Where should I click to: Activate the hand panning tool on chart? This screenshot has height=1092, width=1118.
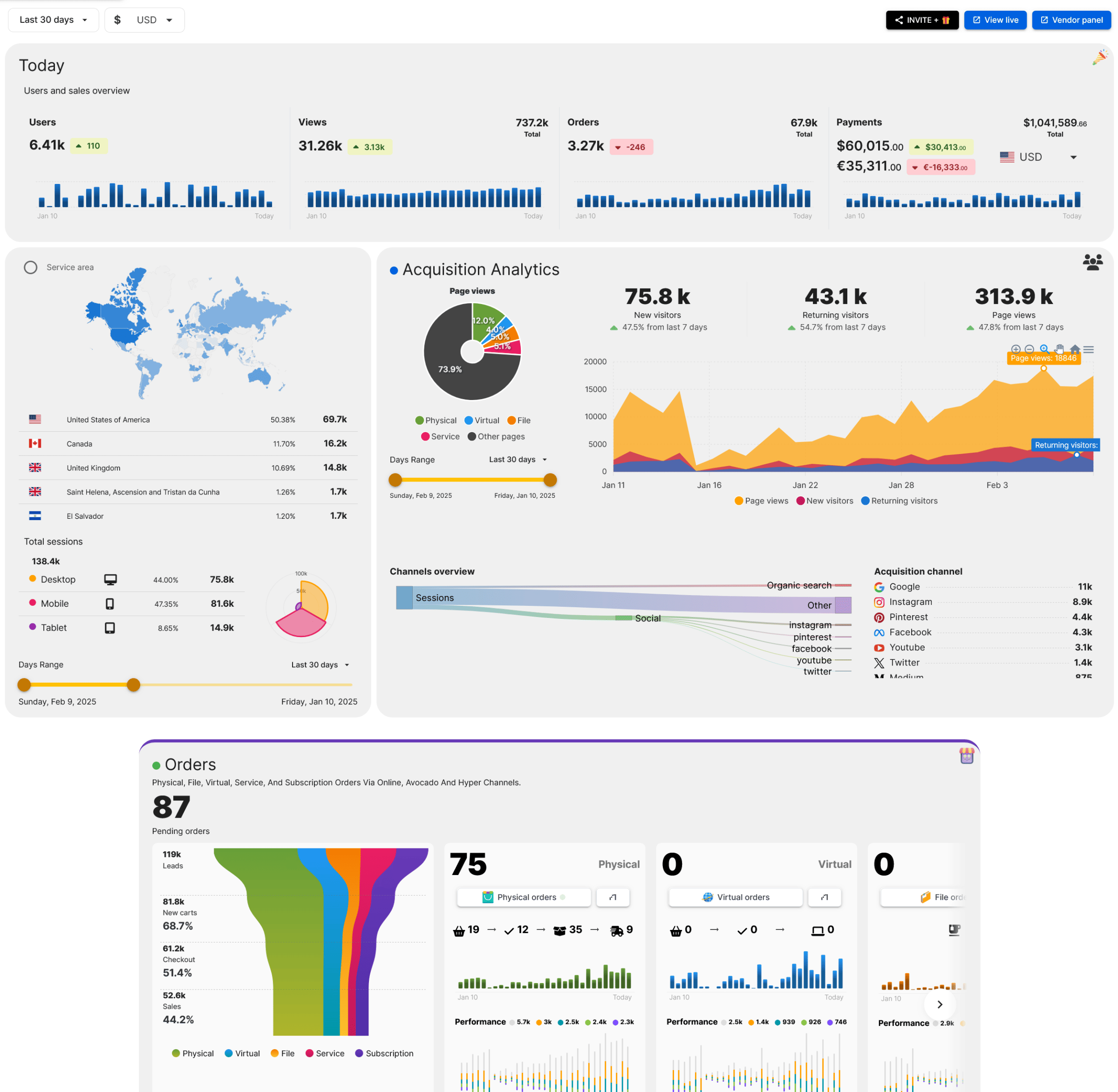[1059, 349]
